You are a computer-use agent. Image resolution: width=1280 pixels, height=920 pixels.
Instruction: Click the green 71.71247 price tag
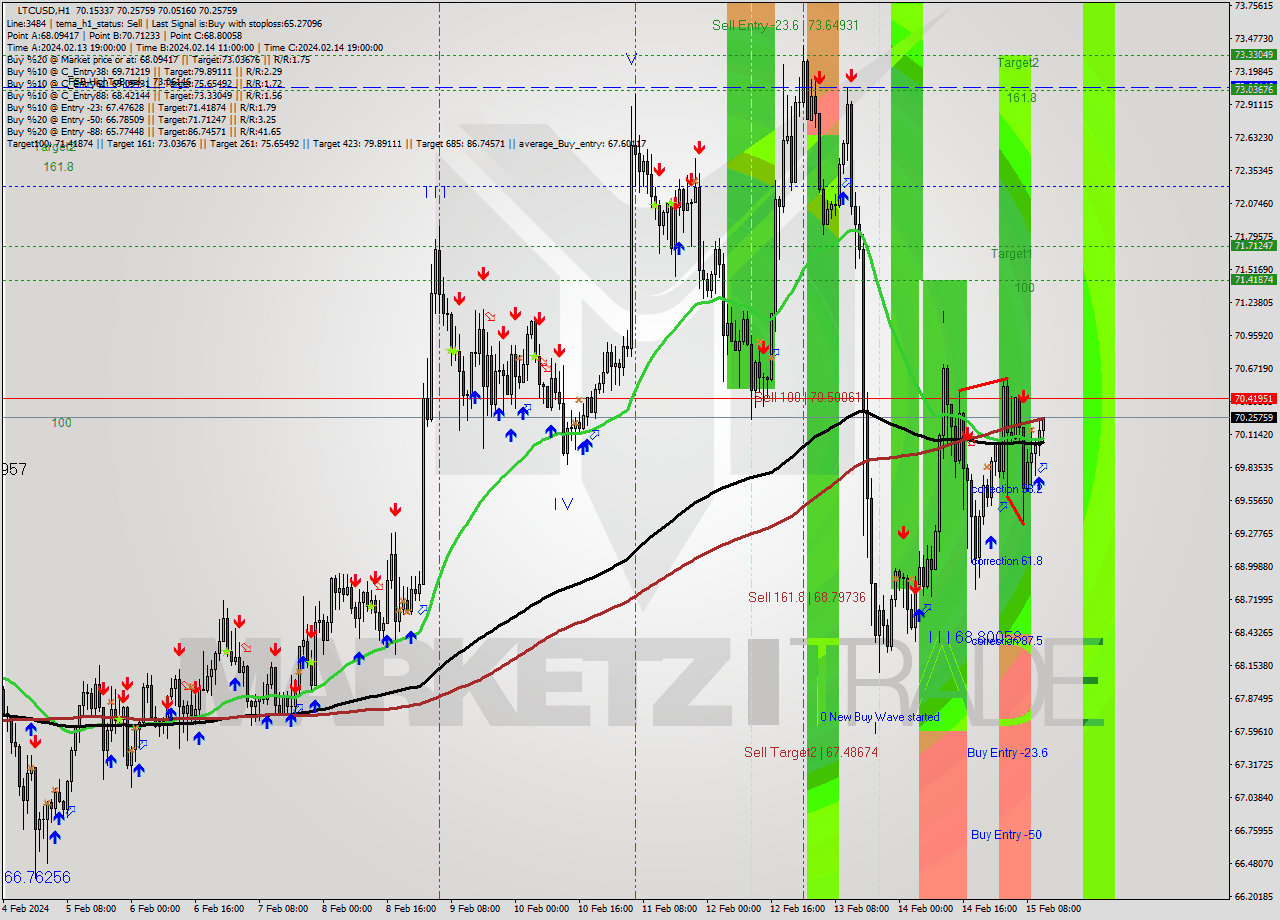tap(1253, 246)
